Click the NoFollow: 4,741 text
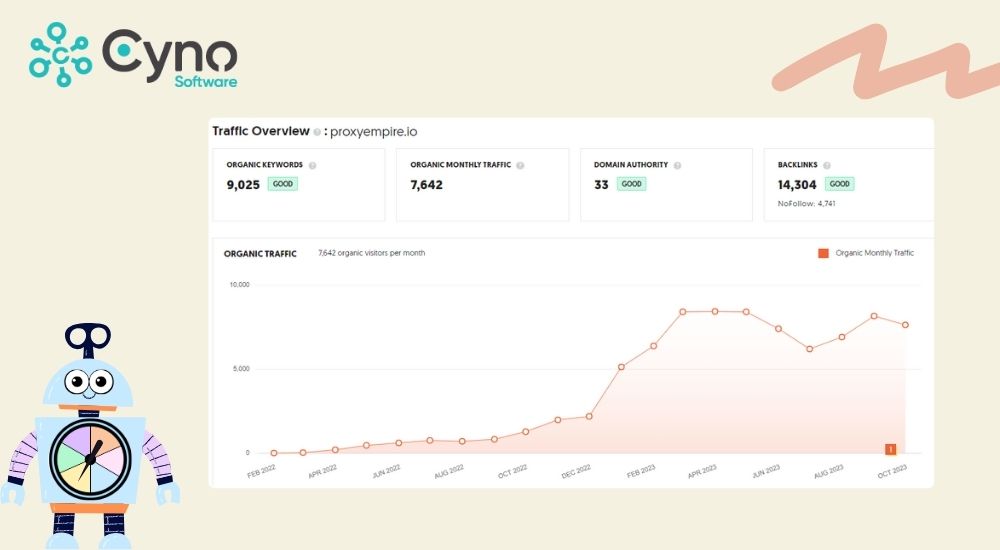Image resolution: width=1000 pixels, height=550 pixels. coord(806,203)
